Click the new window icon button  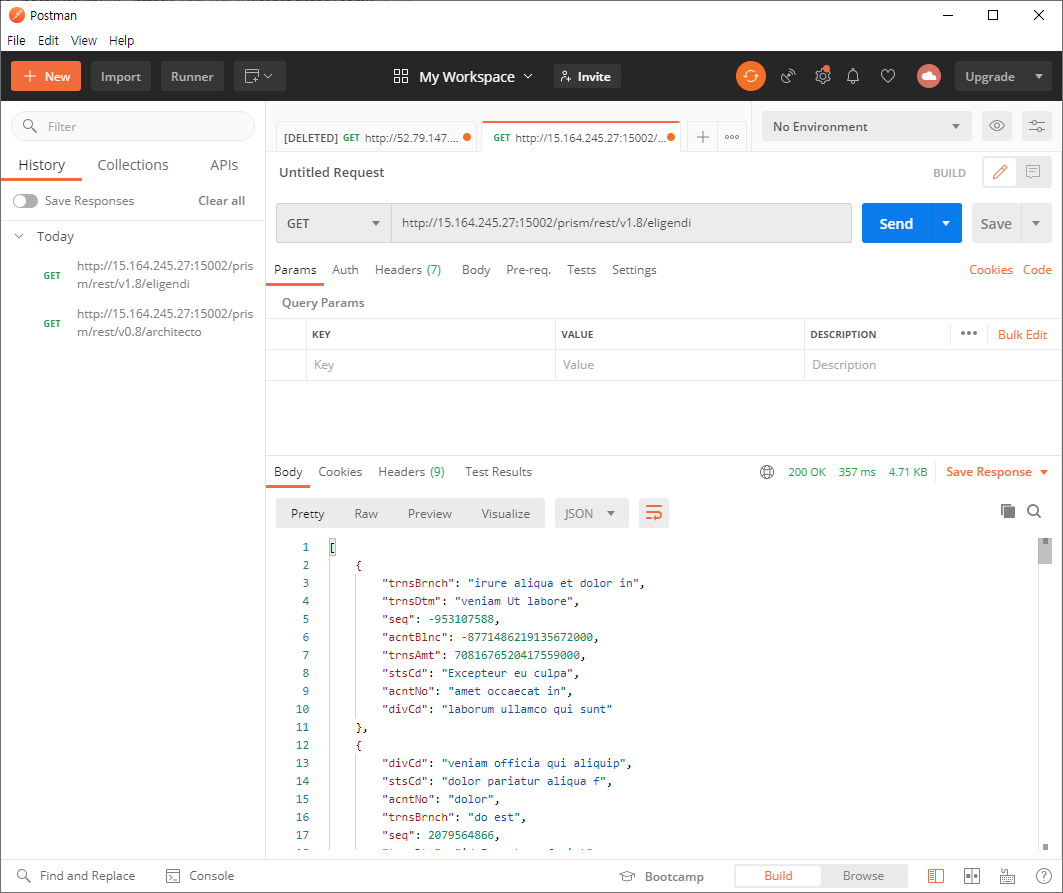259,76
